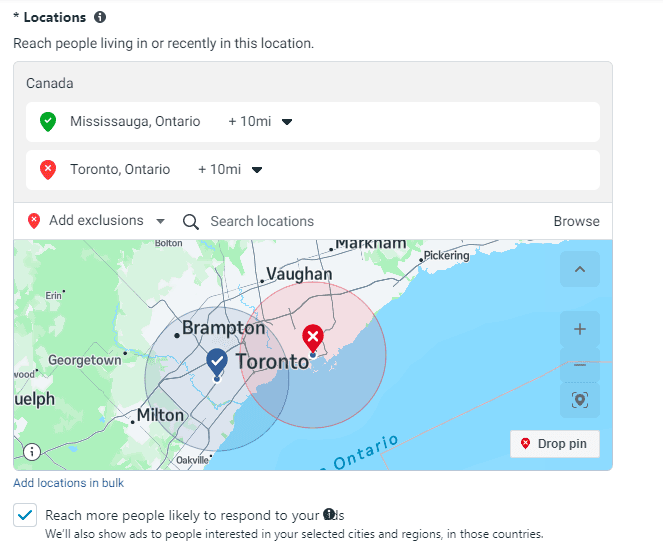Image resolution: width=663 pixels, height=549 pixels.
Task: Open the Mississauga +10mi radius dropdown
Action: coord(260,122)
